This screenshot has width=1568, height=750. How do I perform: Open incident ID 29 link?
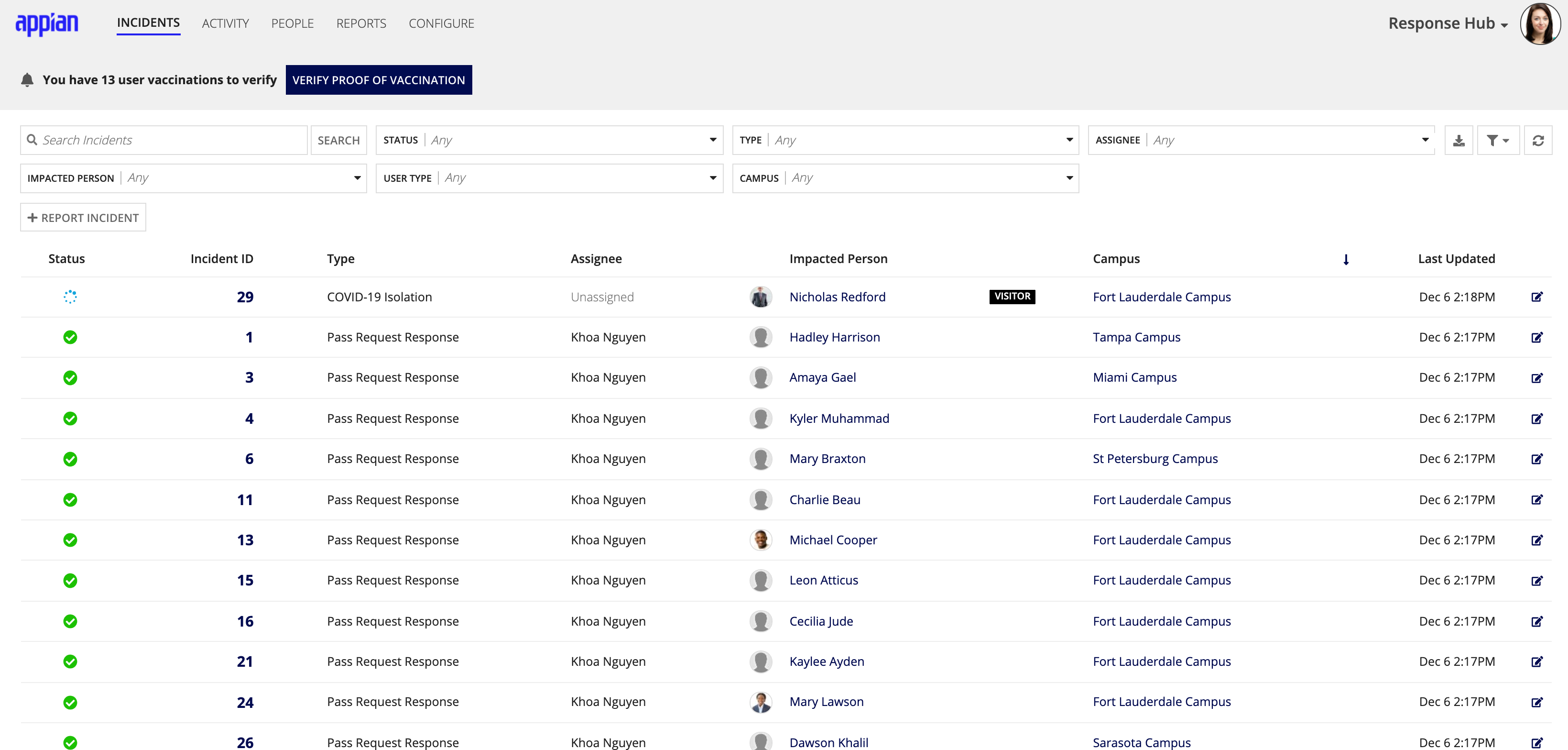point(245,297)
